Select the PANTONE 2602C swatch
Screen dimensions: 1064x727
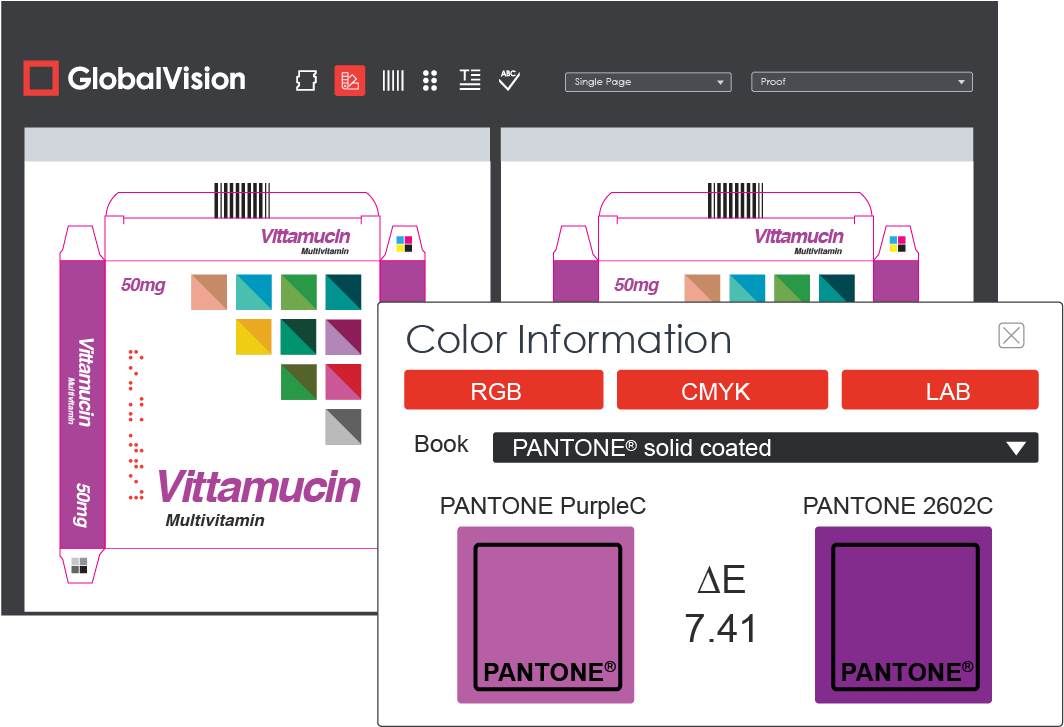click(903, 615)
